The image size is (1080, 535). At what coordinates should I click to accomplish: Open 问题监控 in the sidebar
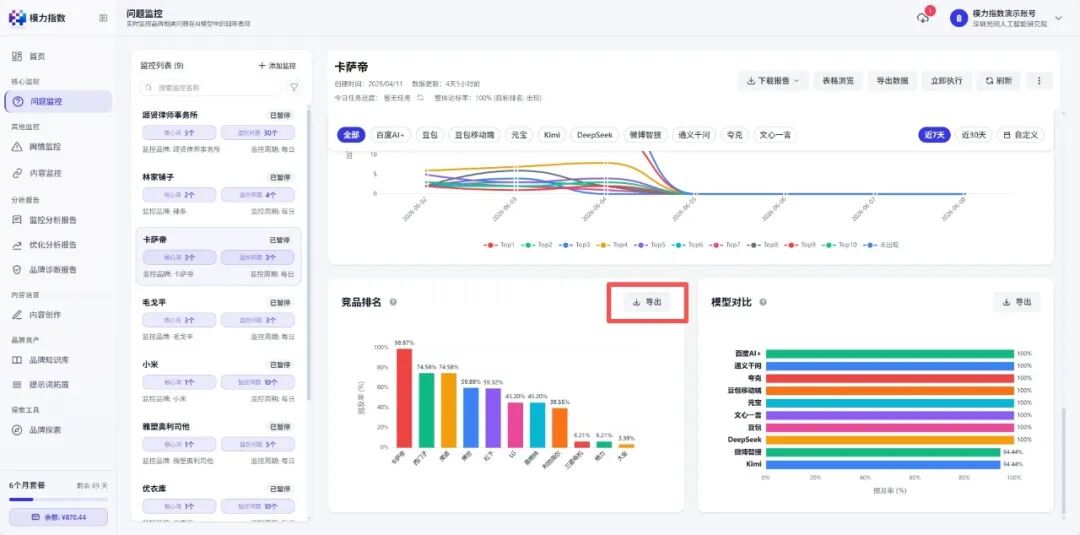click(58, 101)
